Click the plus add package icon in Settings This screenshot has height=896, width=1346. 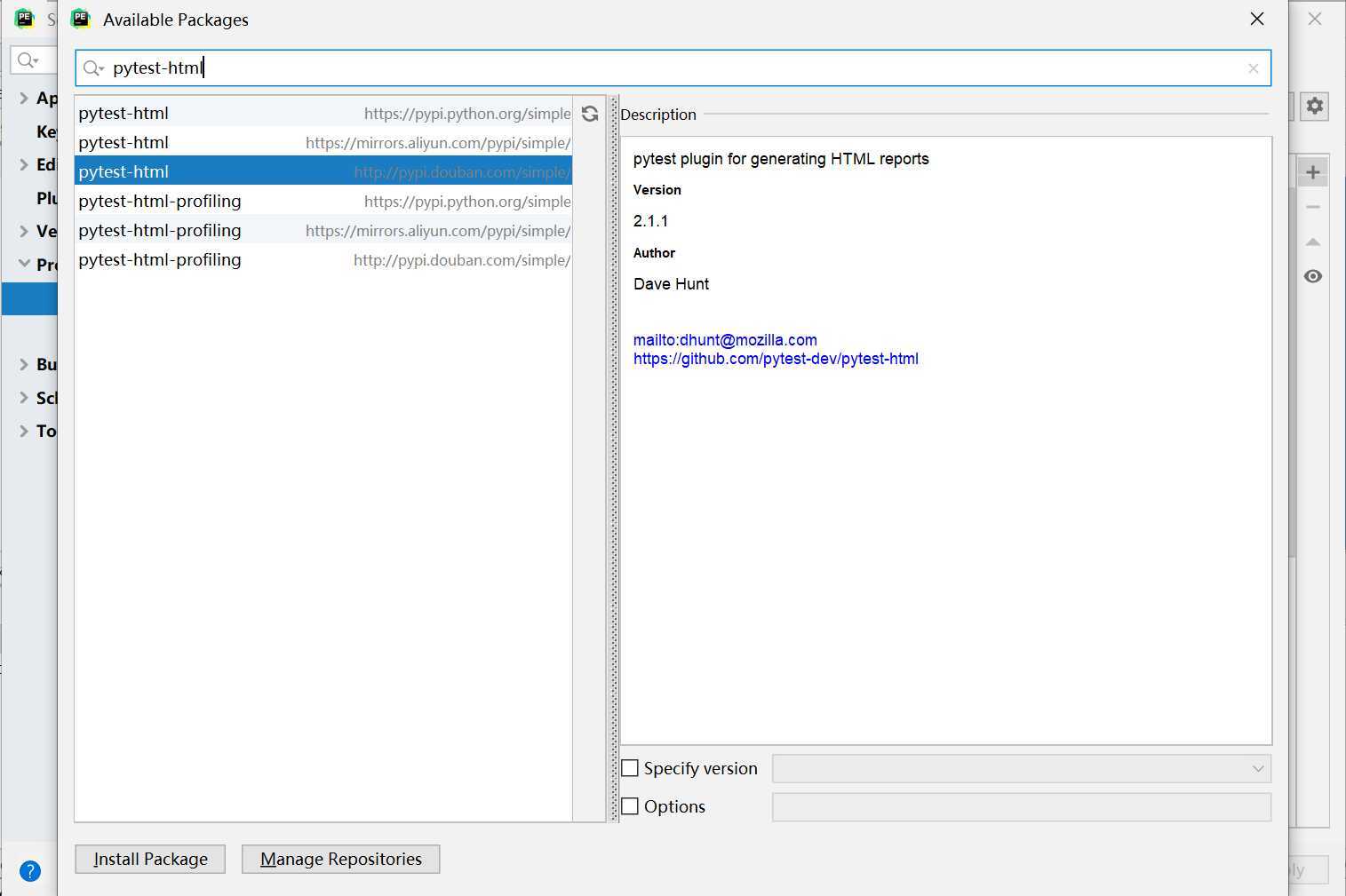[1313, 172]
